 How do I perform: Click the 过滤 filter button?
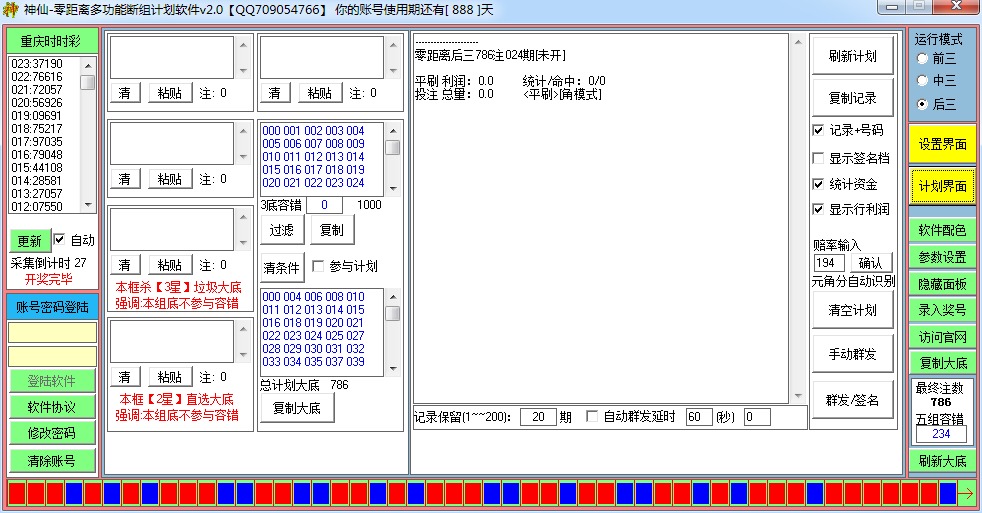click(x=282, y=230)
